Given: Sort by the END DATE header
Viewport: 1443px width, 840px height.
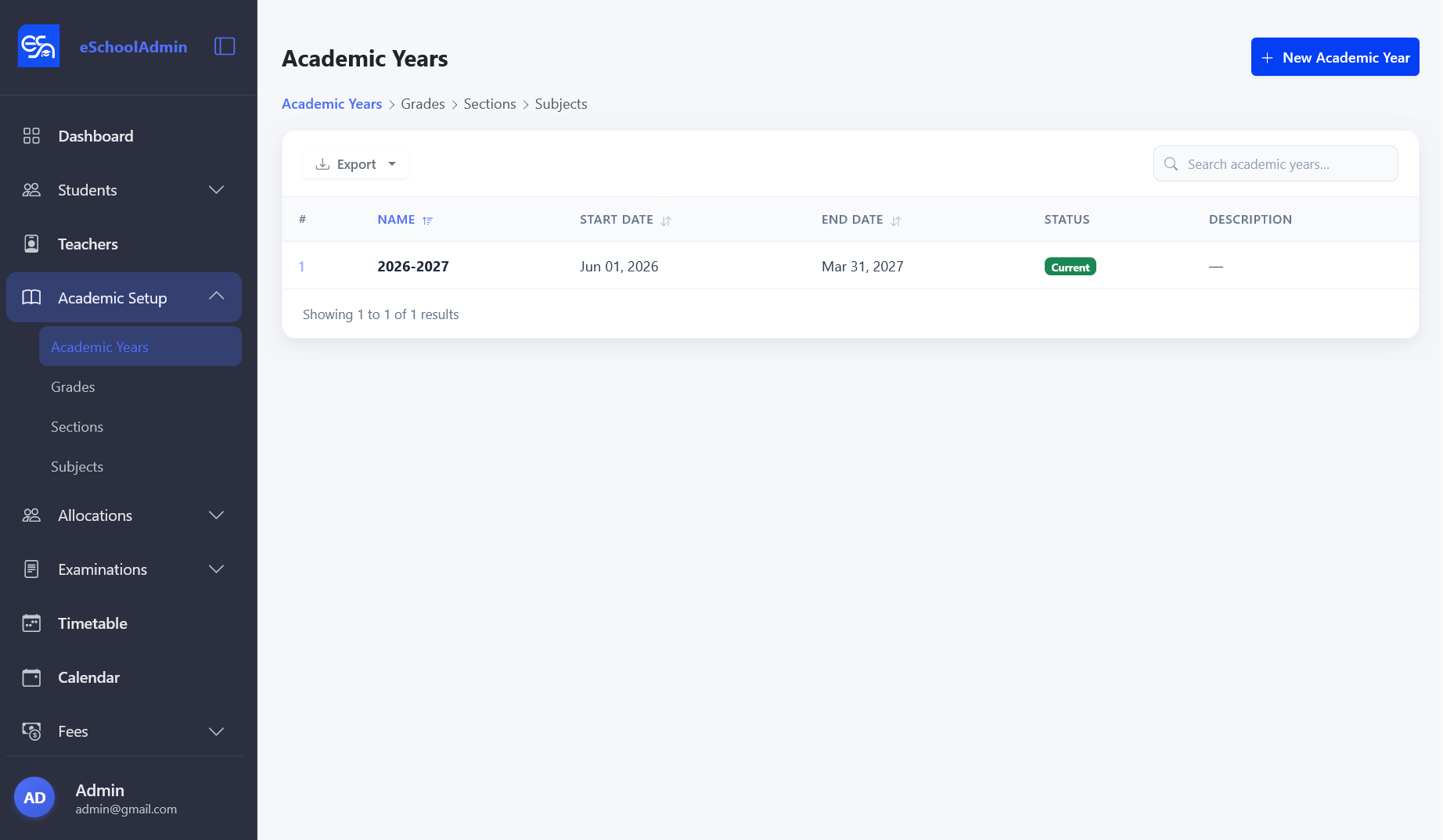Looking at the screenshot, I should [852, 220].
